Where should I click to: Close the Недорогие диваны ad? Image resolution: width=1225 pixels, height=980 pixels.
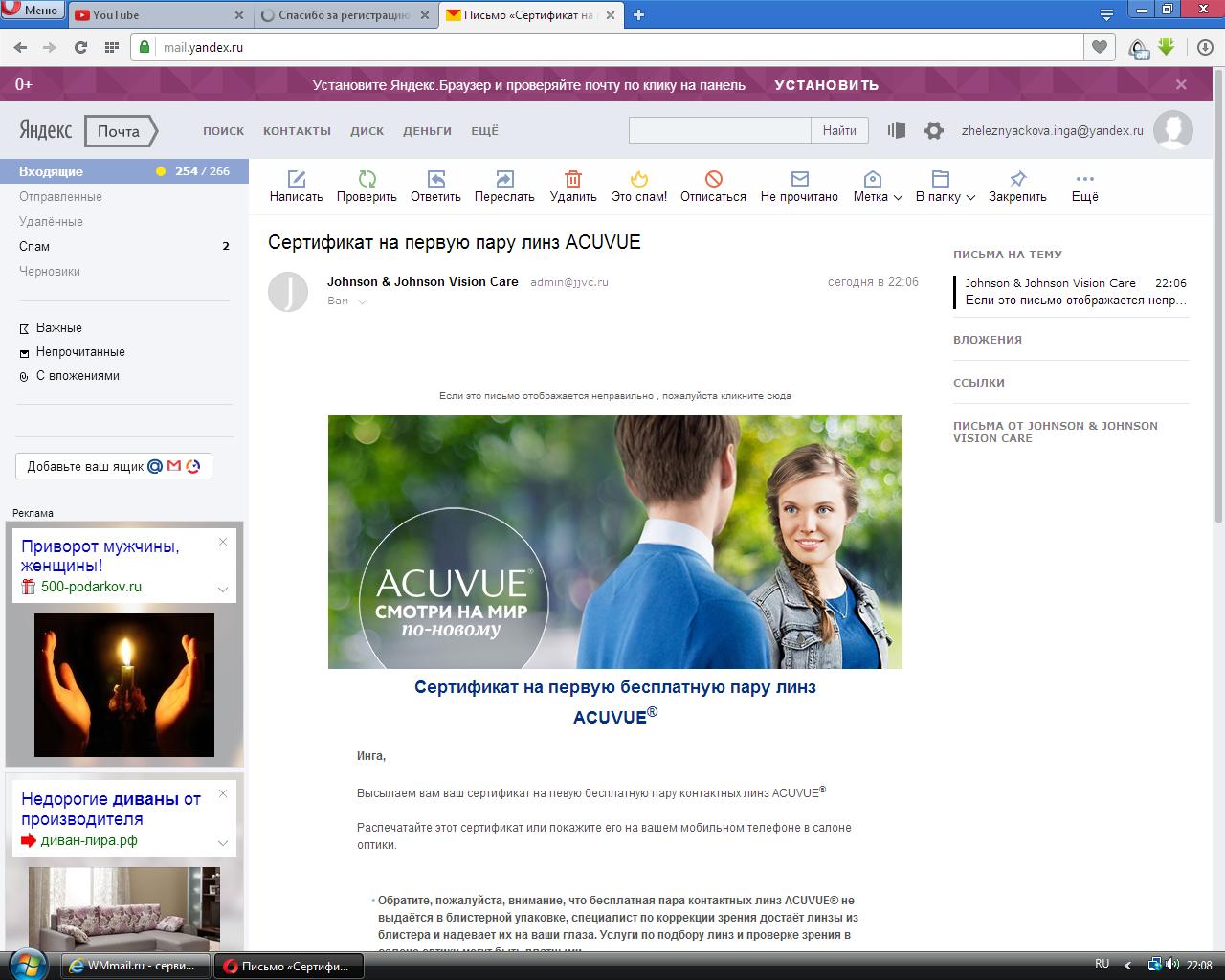pos(223,793)
